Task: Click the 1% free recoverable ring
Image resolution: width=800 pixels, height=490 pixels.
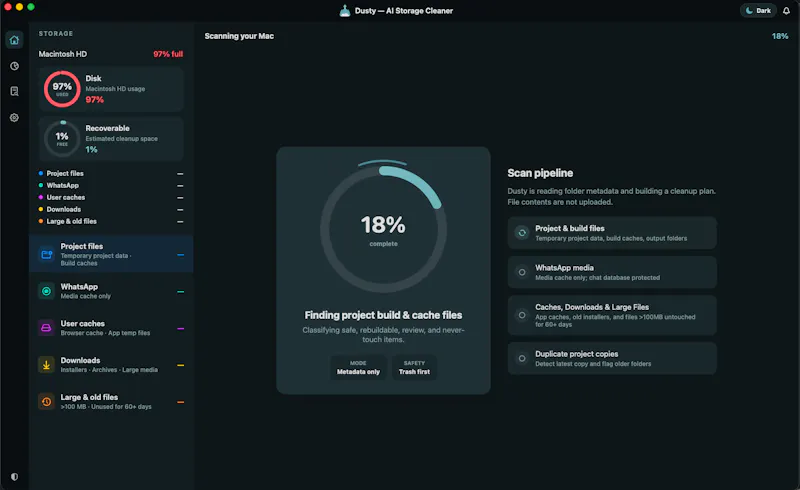Action: [x=62, y=138]
